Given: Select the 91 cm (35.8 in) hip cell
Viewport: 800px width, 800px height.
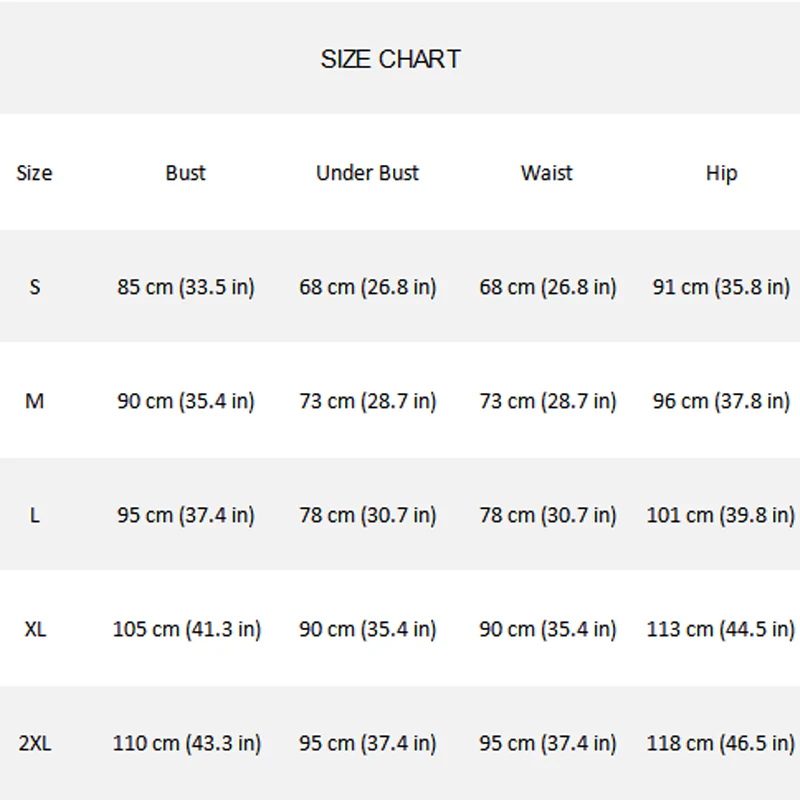Looking at the screenshot, I should tap(721, 287).
